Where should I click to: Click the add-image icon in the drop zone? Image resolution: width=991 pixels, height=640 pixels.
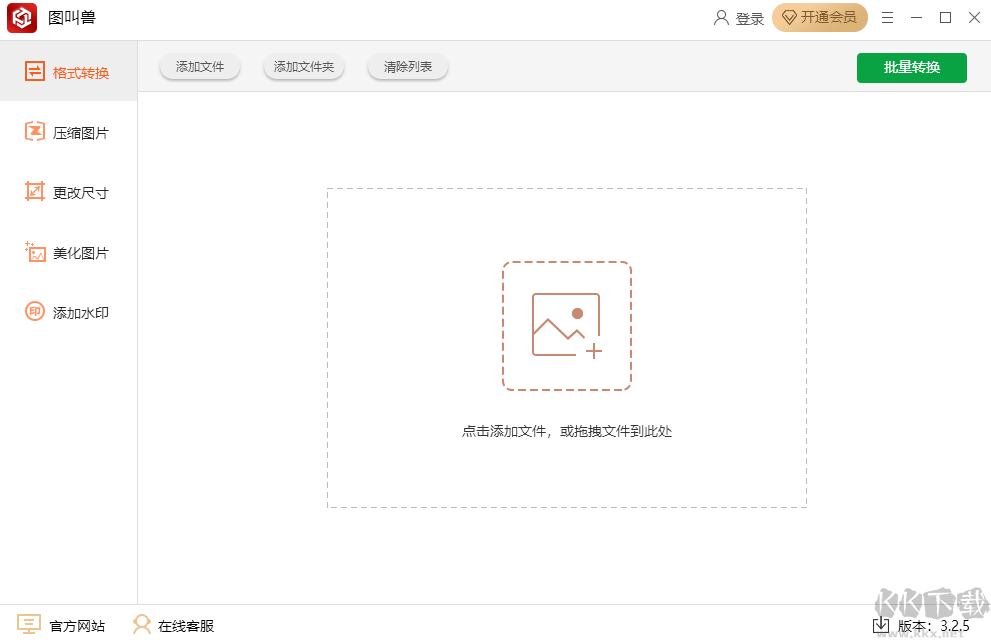point(566,326)
